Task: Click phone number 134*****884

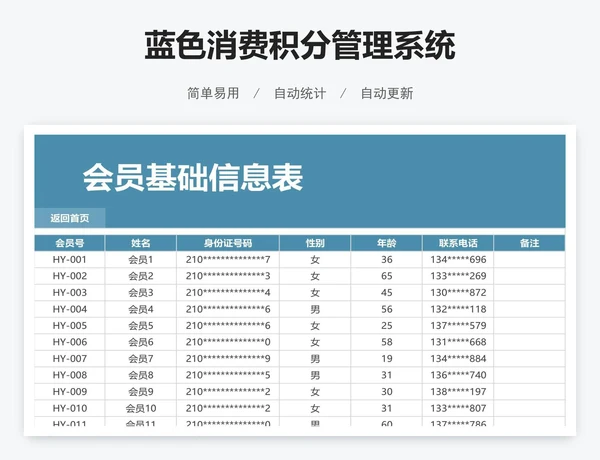Action: (x=458, y=359)
